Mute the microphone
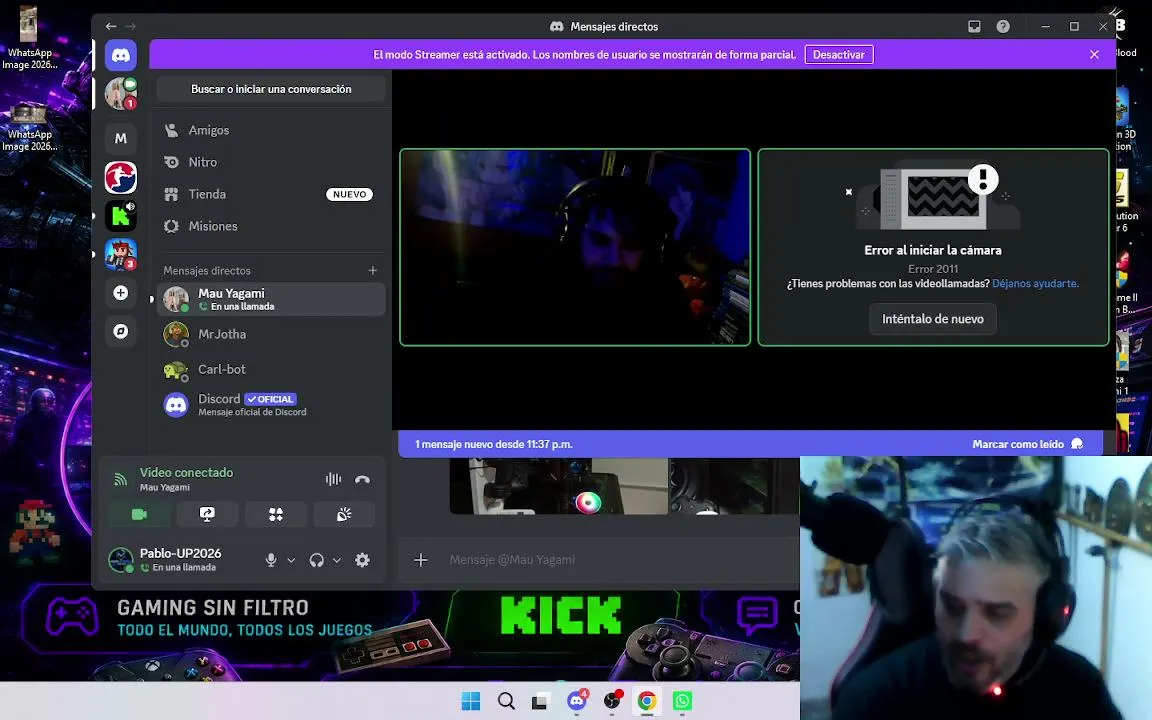 click(x=271, y=560)
